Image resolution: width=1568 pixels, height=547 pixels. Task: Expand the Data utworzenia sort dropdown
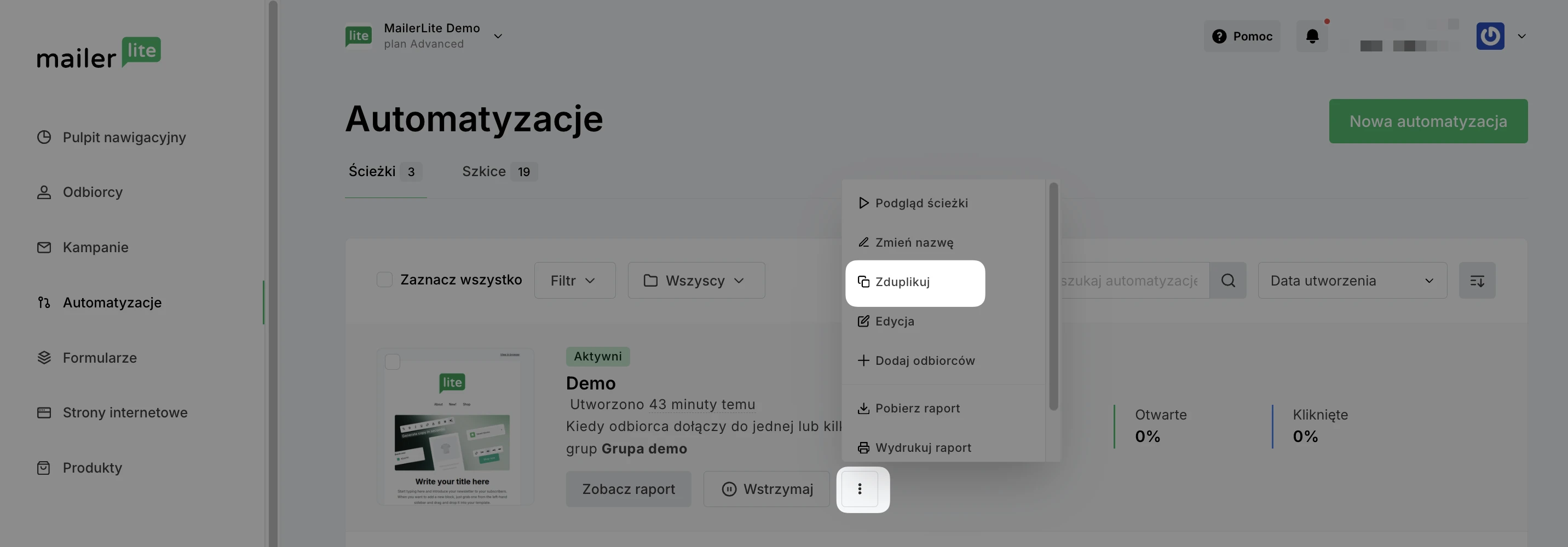point(1352,281)
